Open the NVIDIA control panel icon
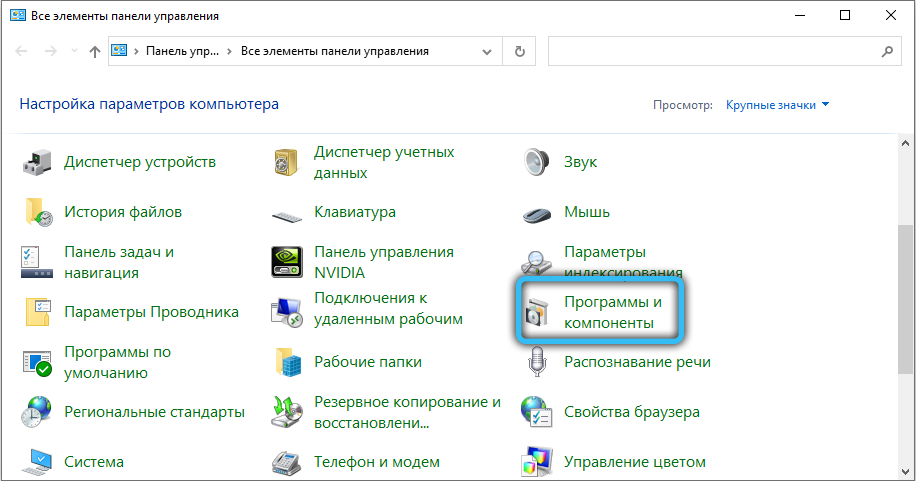 point(288,262)
